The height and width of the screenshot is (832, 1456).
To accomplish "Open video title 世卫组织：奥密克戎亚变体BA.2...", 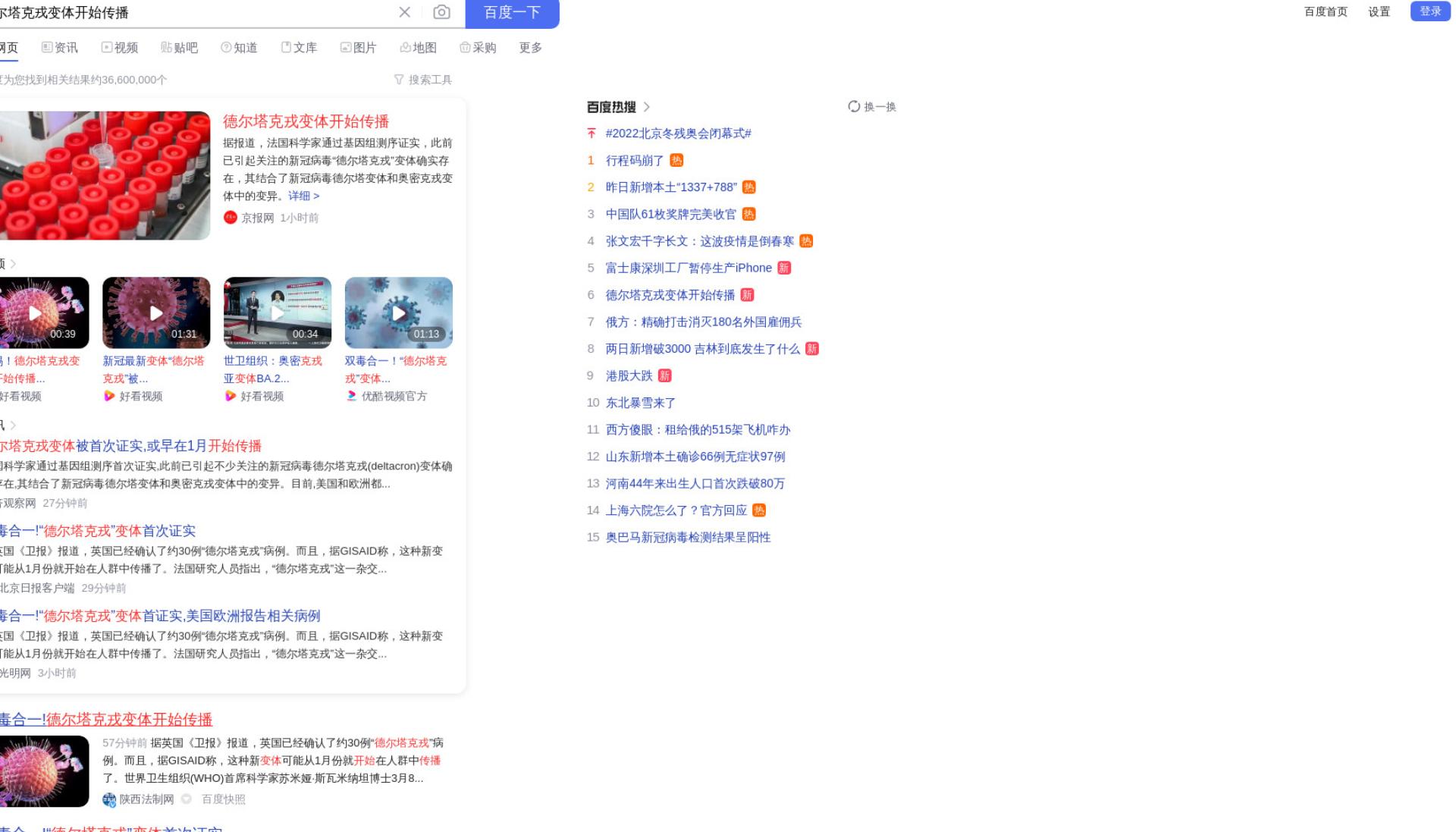I will [273, 369].
